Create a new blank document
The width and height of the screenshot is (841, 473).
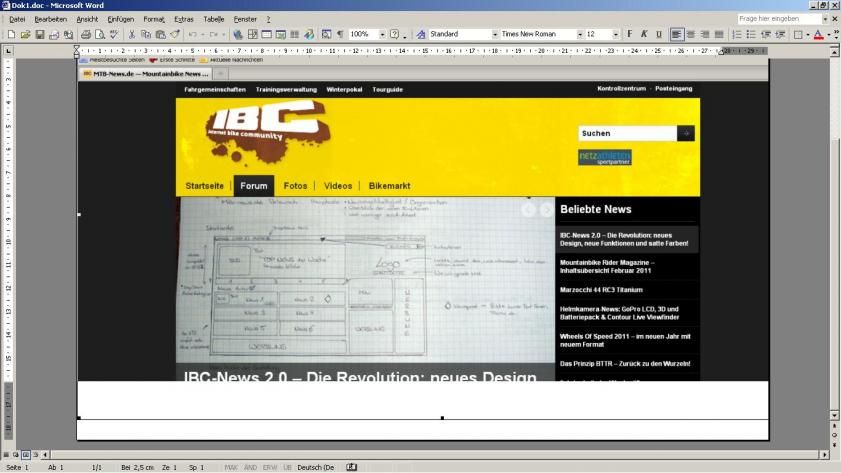[11, 34]
